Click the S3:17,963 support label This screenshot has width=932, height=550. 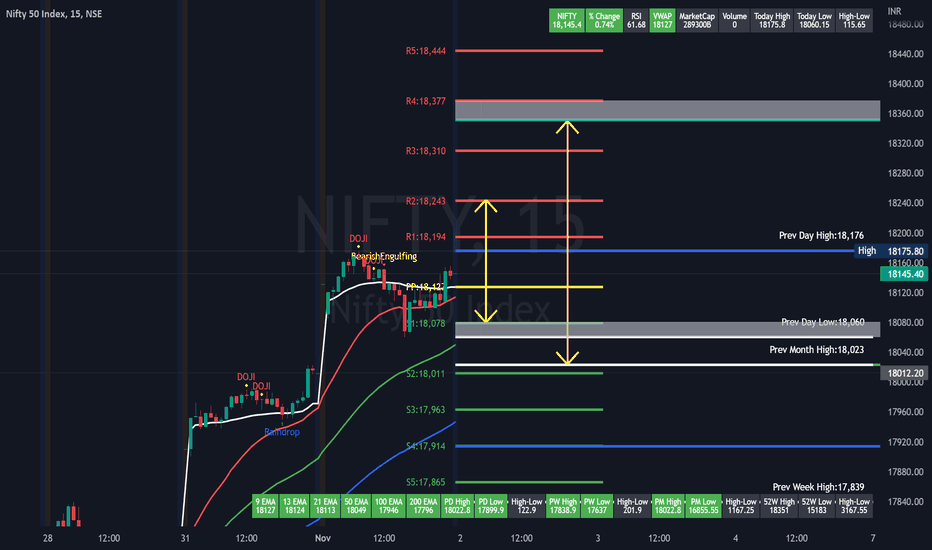coord(426,410)
